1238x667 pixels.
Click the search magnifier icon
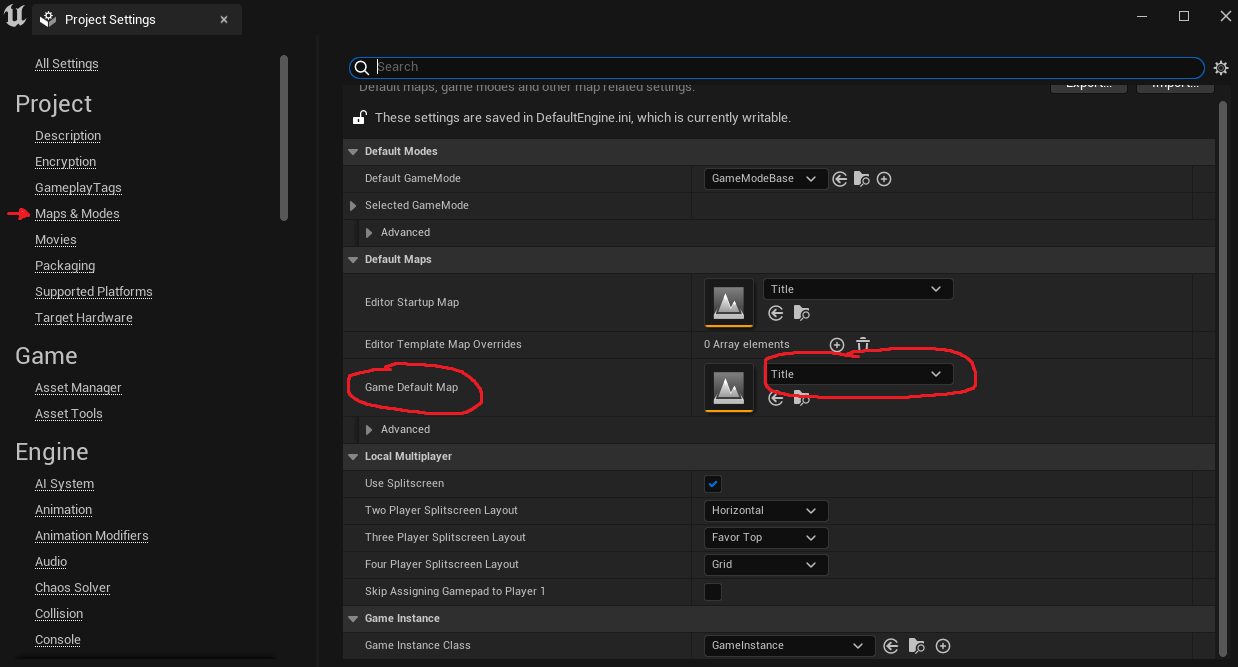(362, 67)
